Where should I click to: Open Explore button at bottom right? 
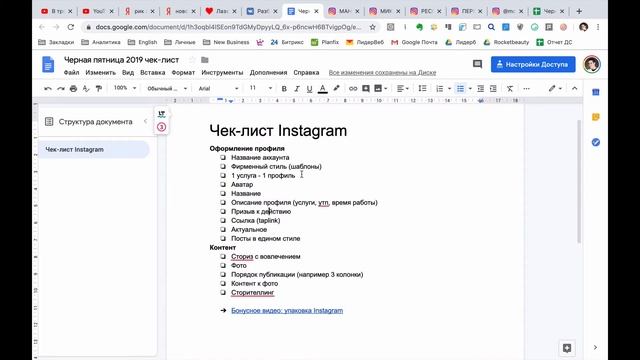click(567, 348)
